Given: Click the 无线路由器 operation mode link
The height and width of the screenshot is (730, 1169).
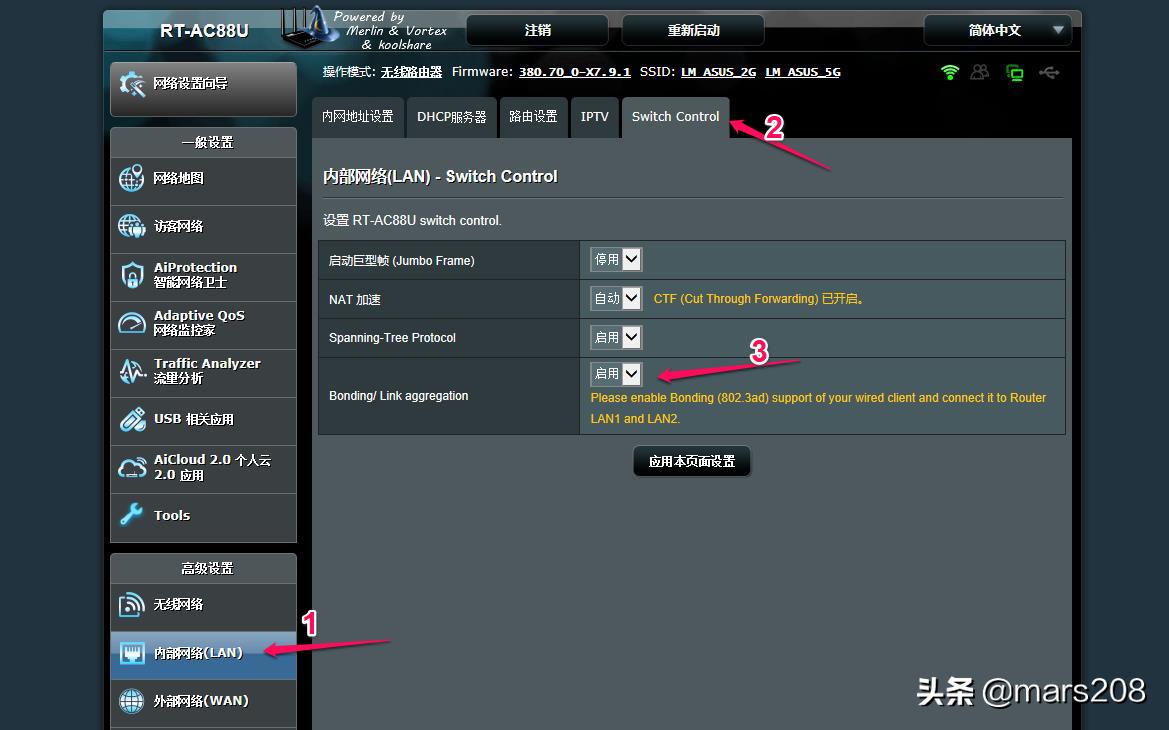Looking at the screenshot, I should click(412, 72).
